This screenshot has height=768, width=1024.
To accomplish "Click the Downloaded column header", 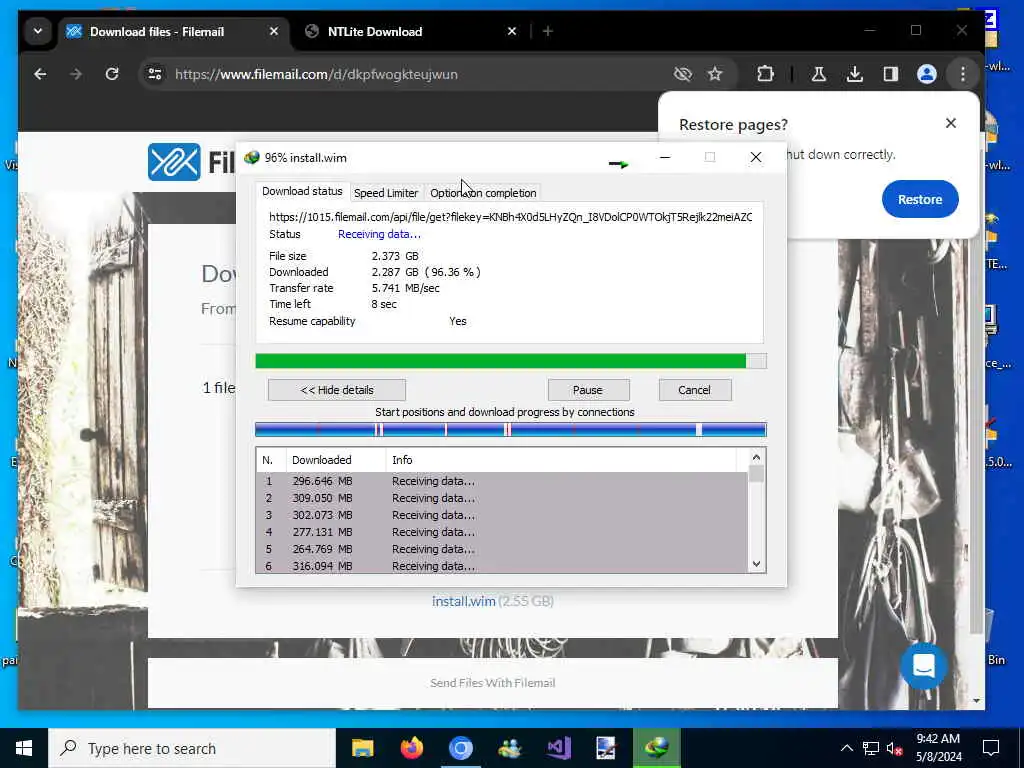I will [336, 460].
